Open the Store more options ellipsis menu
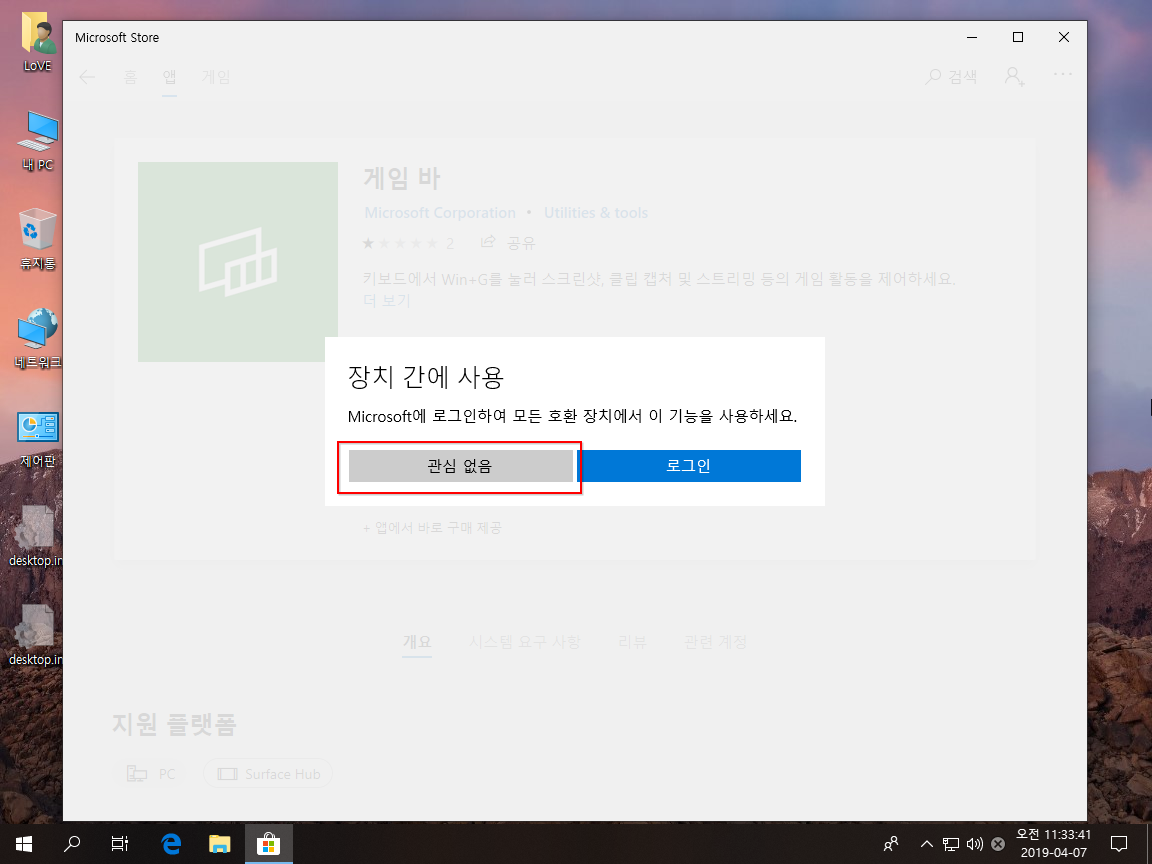 (x=1063, y=74)
